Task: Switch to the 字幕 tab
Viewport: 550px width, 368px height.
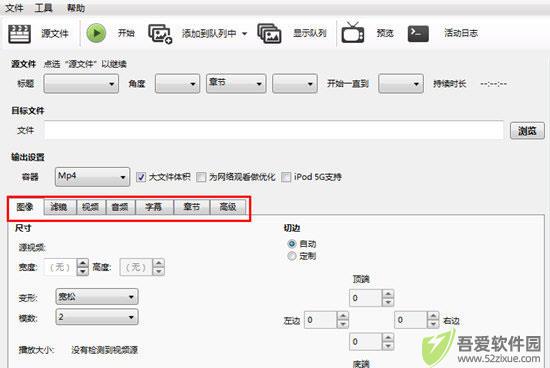Action: click(x=154, y=207)
